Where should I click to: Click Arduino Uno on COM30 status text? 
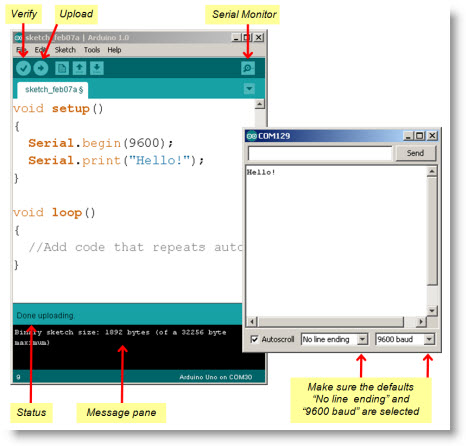click(216, 377)
